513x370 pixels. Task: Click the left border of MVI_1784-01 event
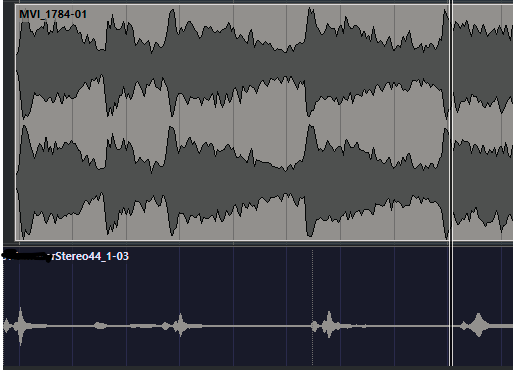15,122
